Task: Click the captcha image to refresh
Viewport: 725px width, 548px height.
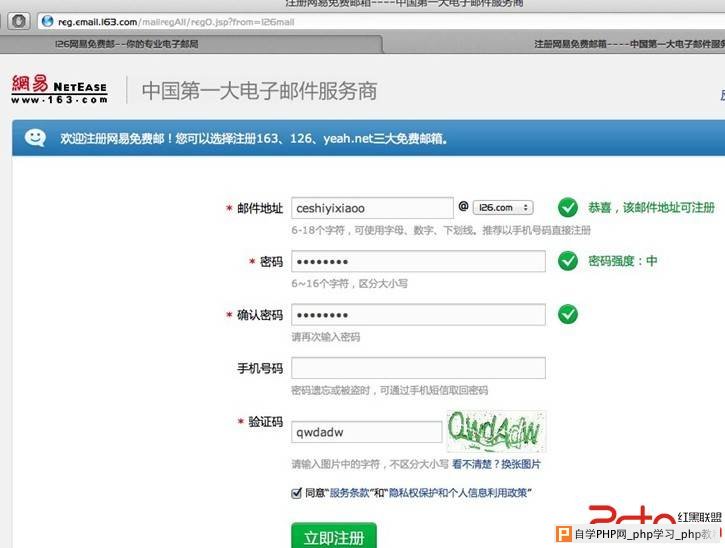Action: tap(496, 431)
